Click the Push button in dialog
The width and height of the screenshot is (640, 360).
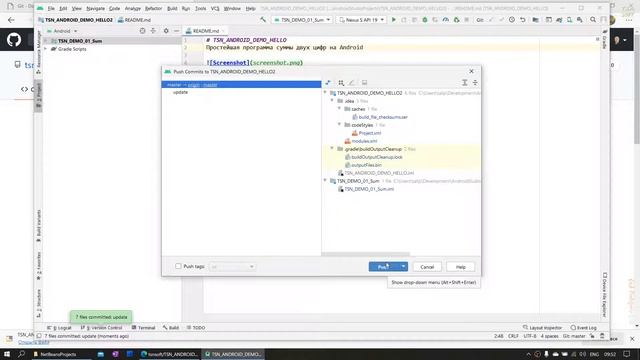[384, 267]
